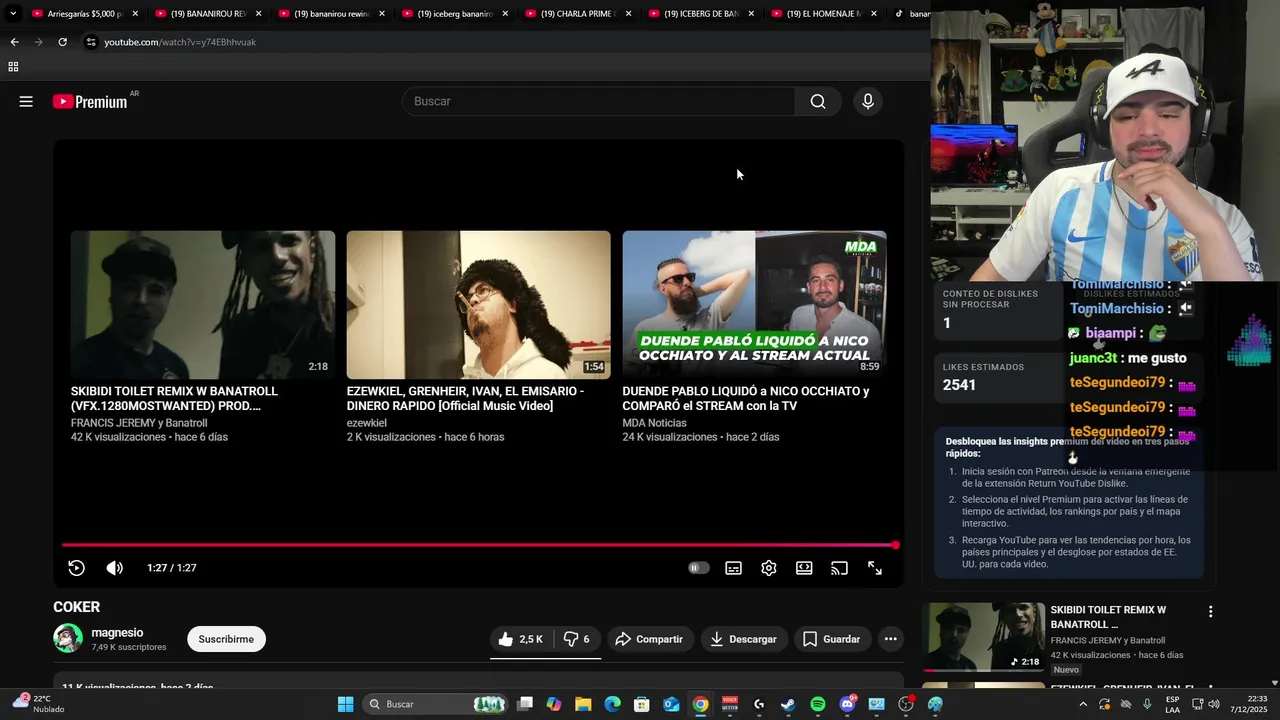Screen dimensions: 1280x720
Task: Toggle the autoplay switch in player
Action: click(x=698, y=568)
